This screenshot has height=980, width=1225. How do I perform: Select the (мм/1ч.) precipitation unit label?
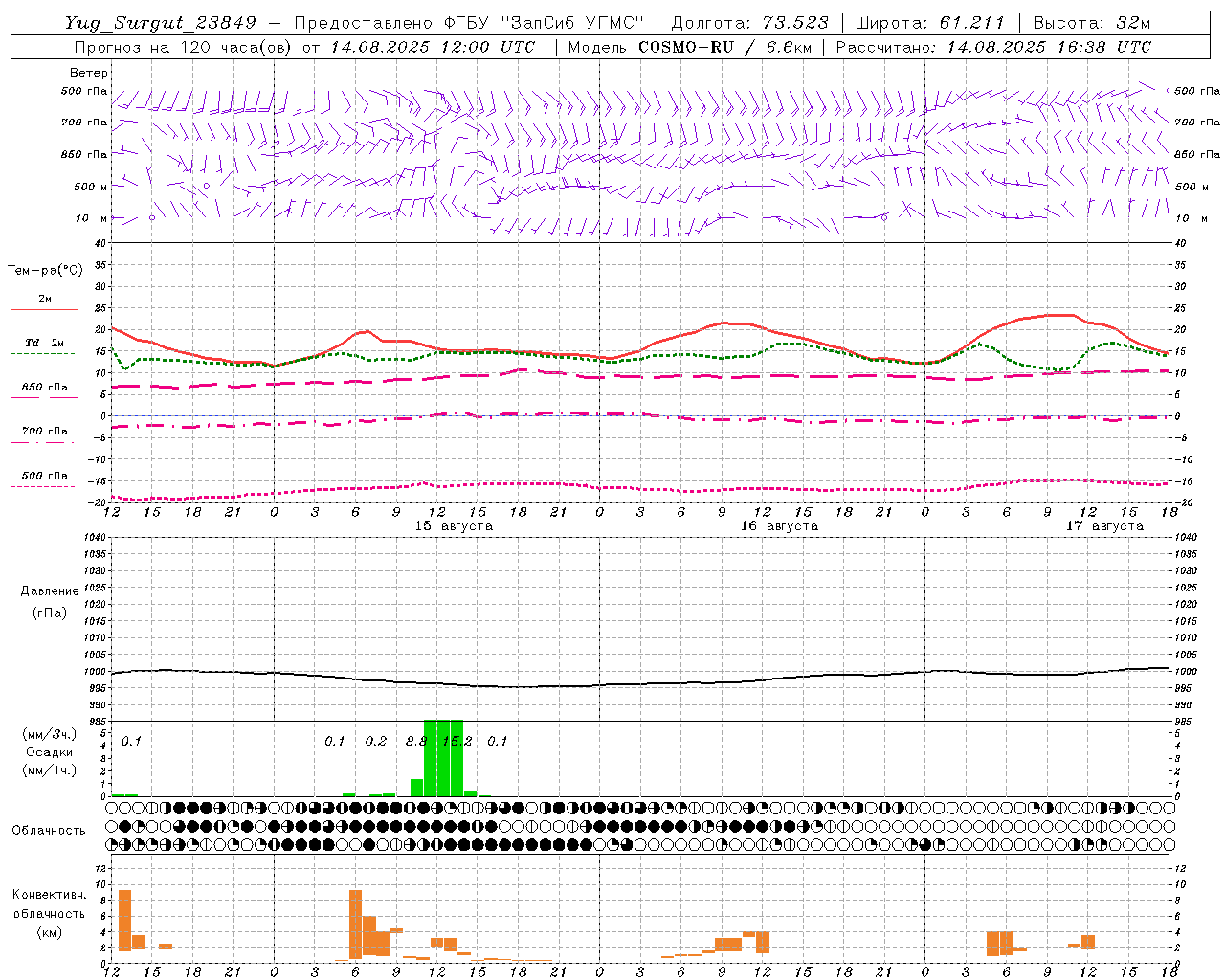(x=50, y=770)
